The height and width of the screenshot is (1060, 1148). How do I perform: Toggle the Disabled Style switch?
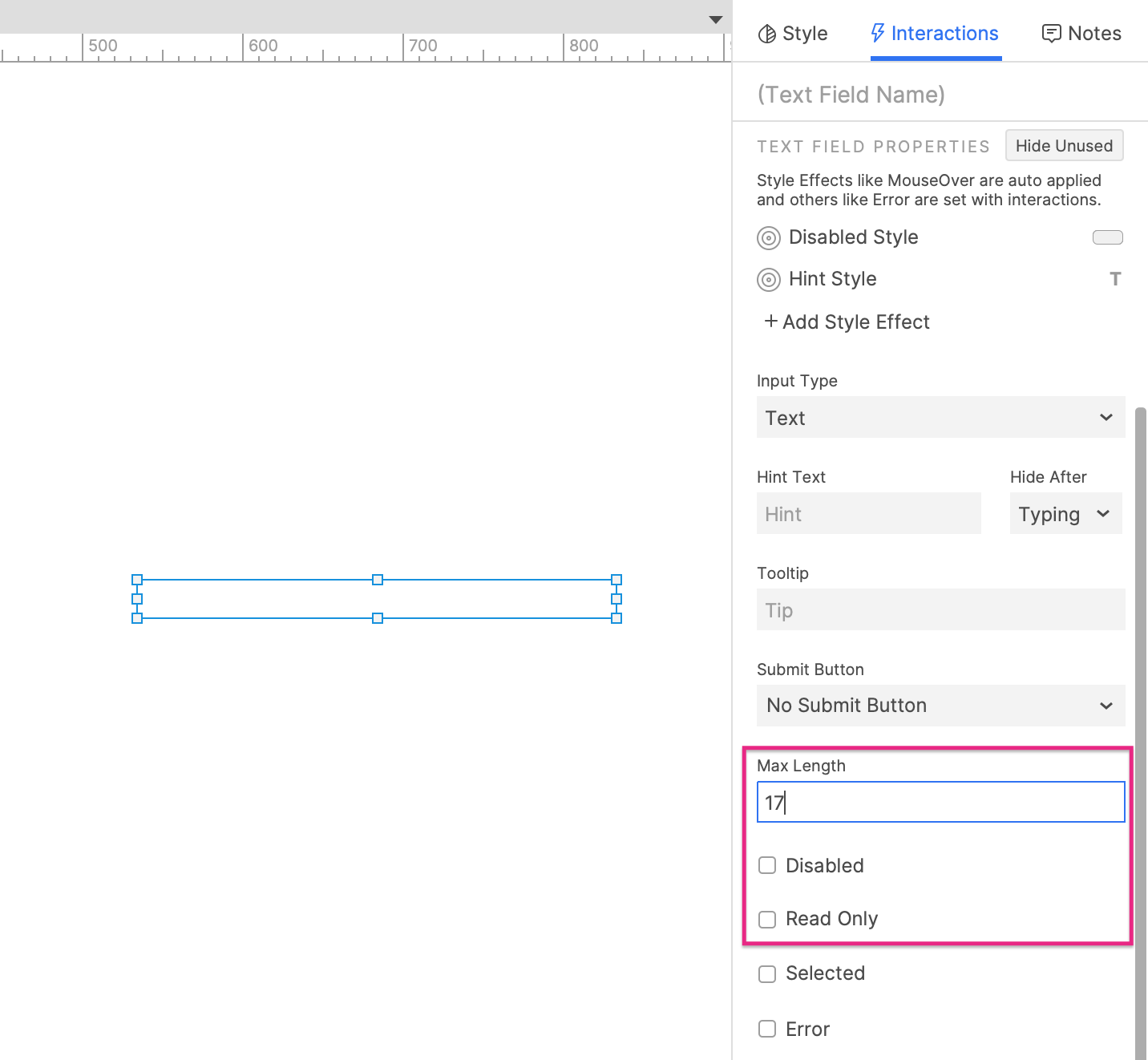pos(1107,237)
